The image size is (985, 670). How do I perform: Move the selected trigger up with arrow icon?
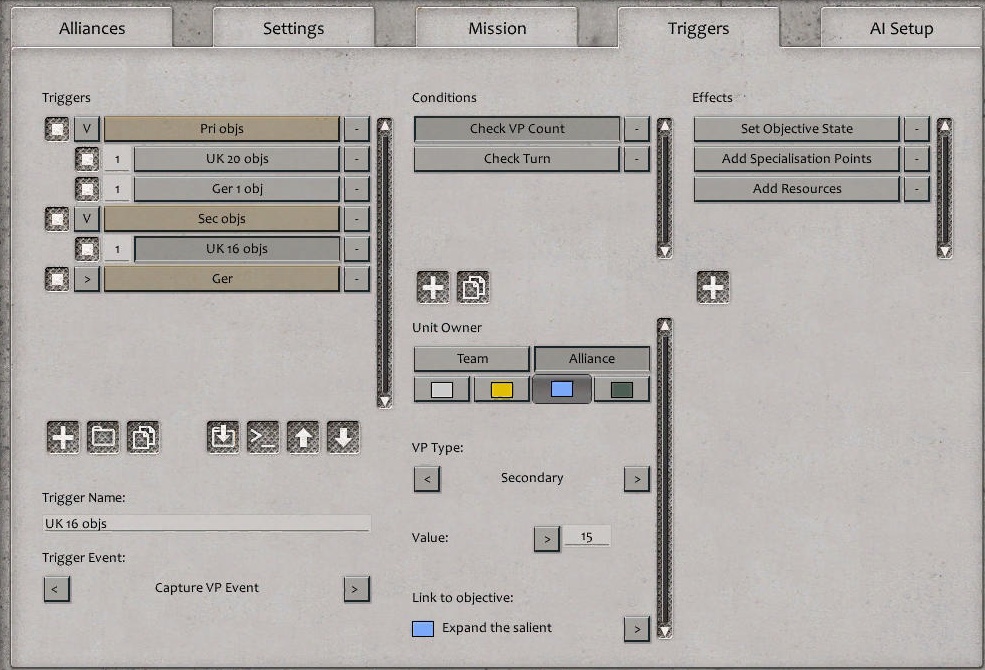(302, 436)
